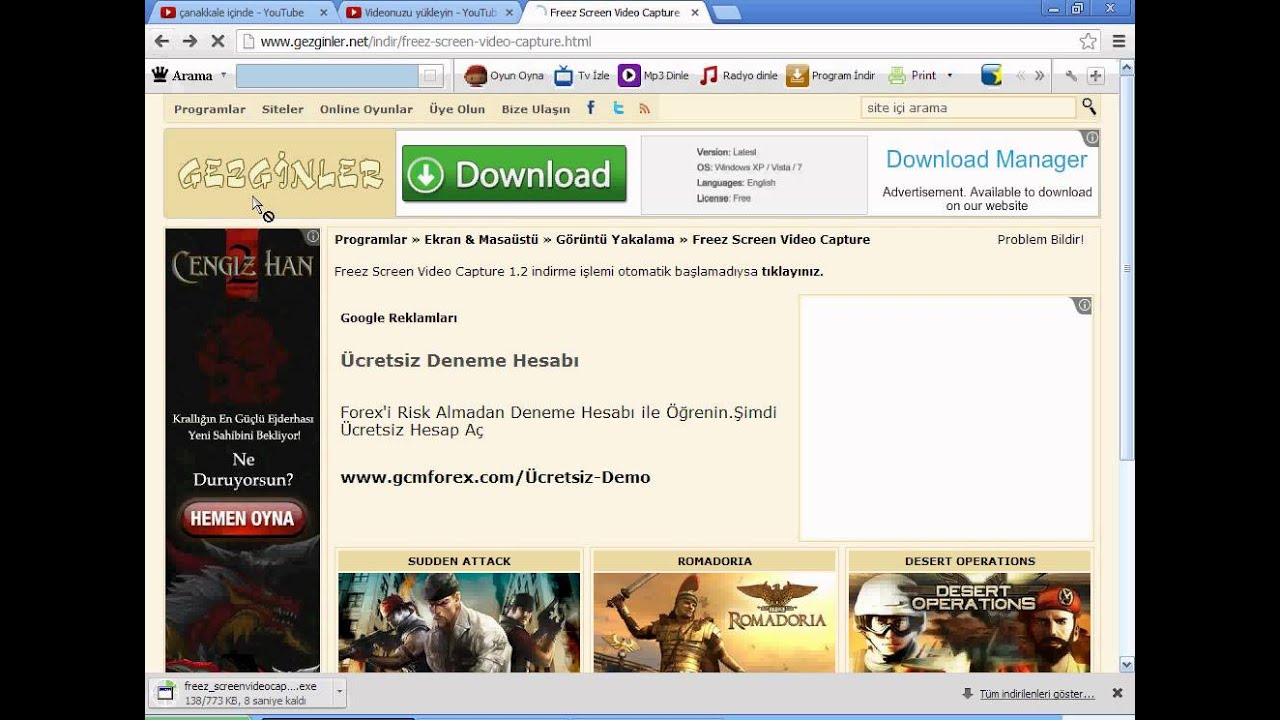Open a new tab with the new-tab button

coord(727,13)
